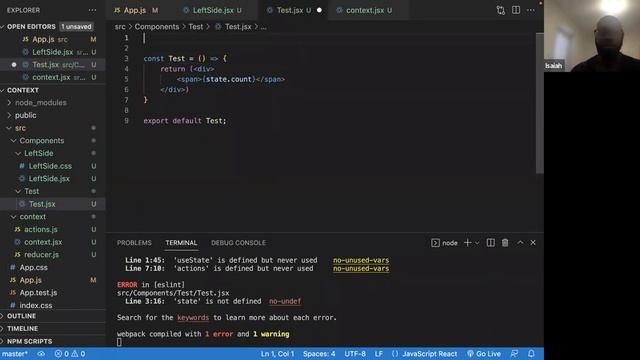
Task: Click feedback icon in status bar
Action: point(514,354)
